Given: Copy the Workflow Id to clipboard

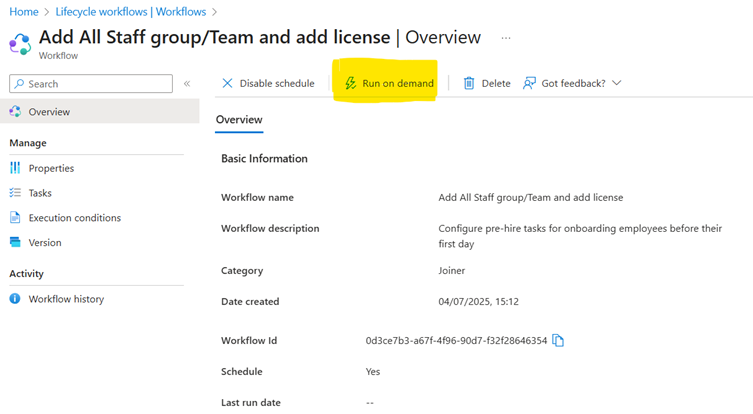Looking at the screenshot, I should tap(558, 341).
